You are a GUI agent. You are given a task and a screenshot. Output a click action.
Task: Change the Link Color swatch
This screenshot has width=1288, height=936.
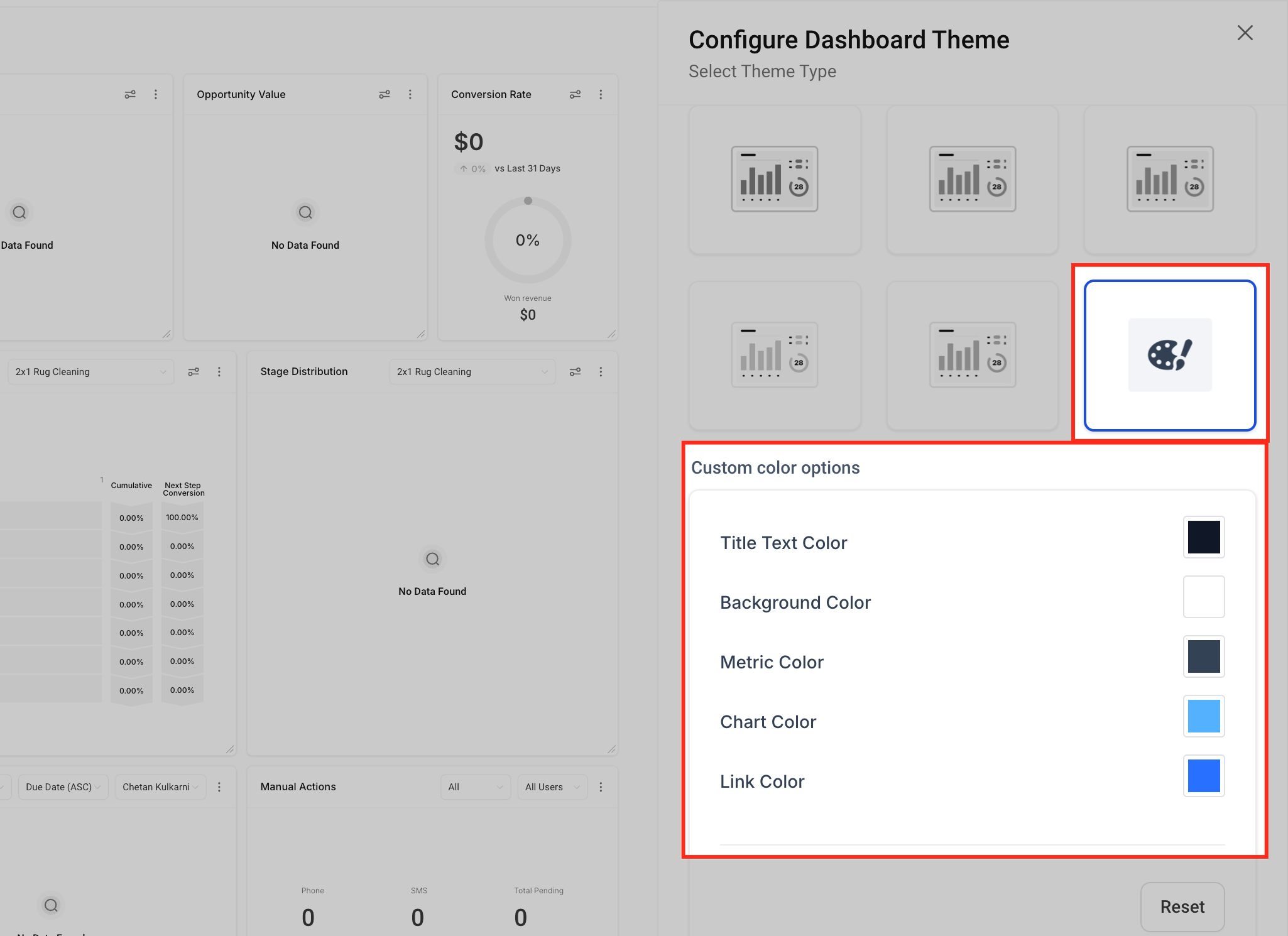click(1203, 776)
